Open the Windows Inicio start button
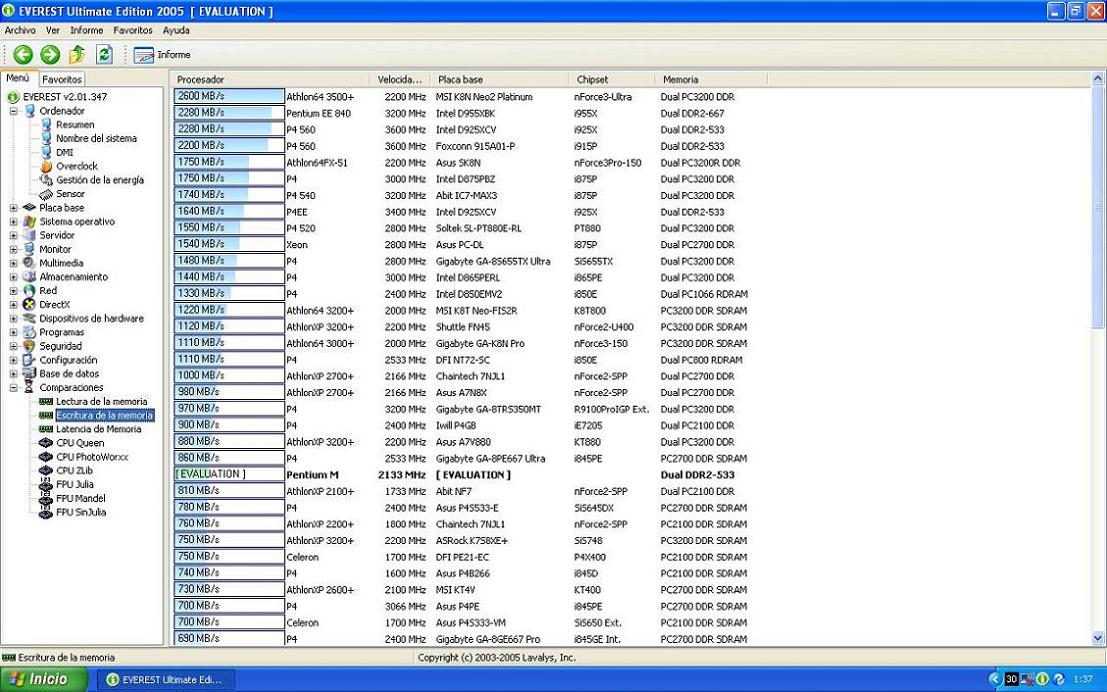1107x692 pixels. 44,679
